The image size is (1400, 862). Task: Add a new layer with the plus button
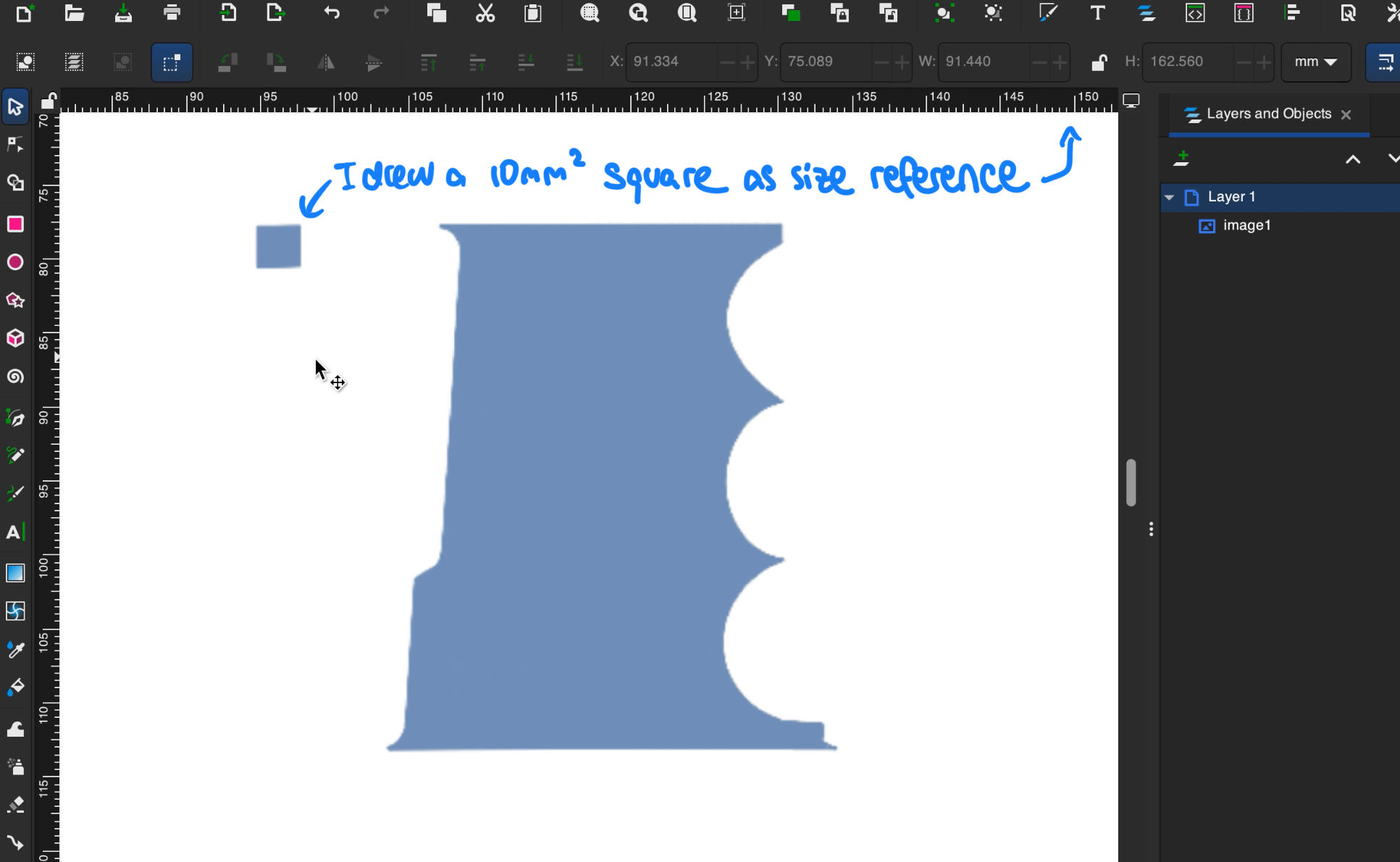pos(1183,158)
